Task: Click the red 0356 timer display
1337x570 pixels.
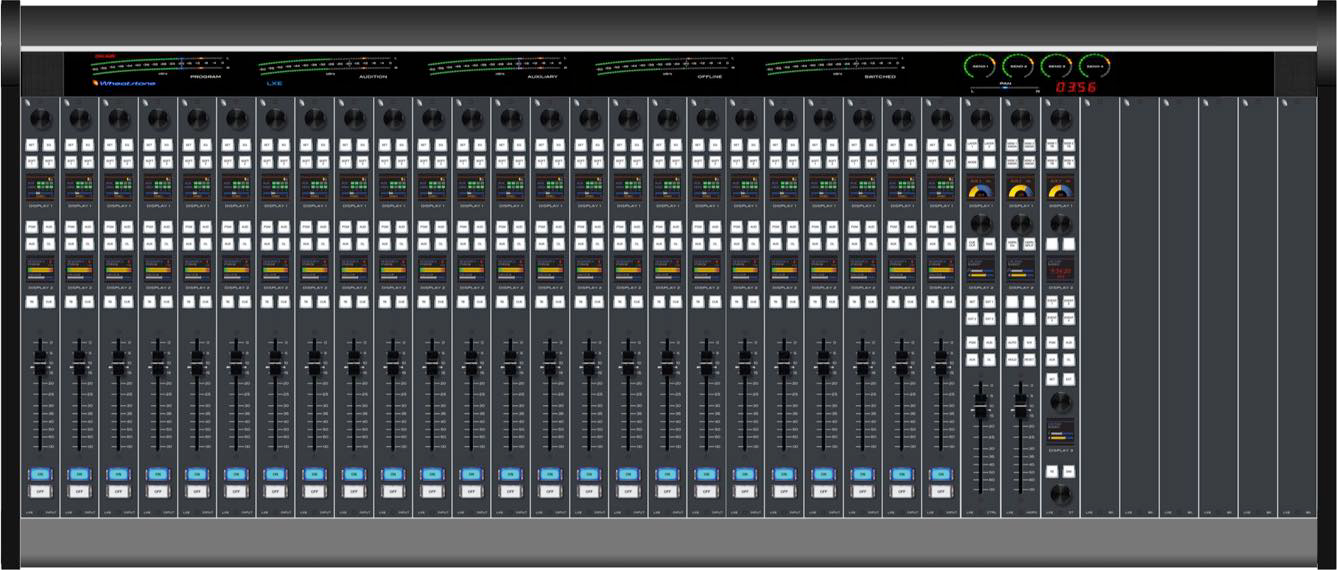Action: click(1076, 87)
